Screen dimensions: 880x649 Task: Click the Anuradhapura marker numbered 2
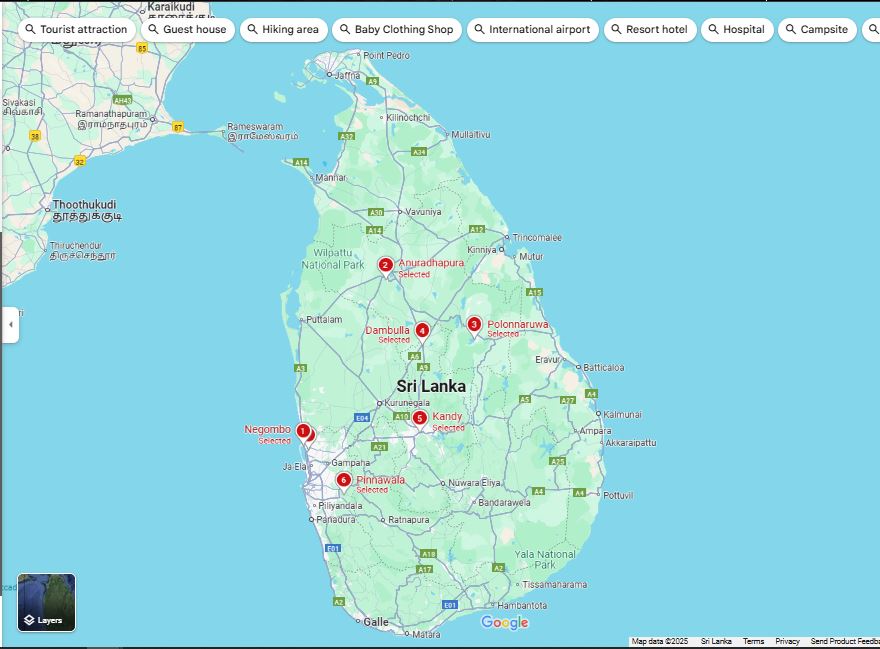pyautogui.click(x=385, y=265)
